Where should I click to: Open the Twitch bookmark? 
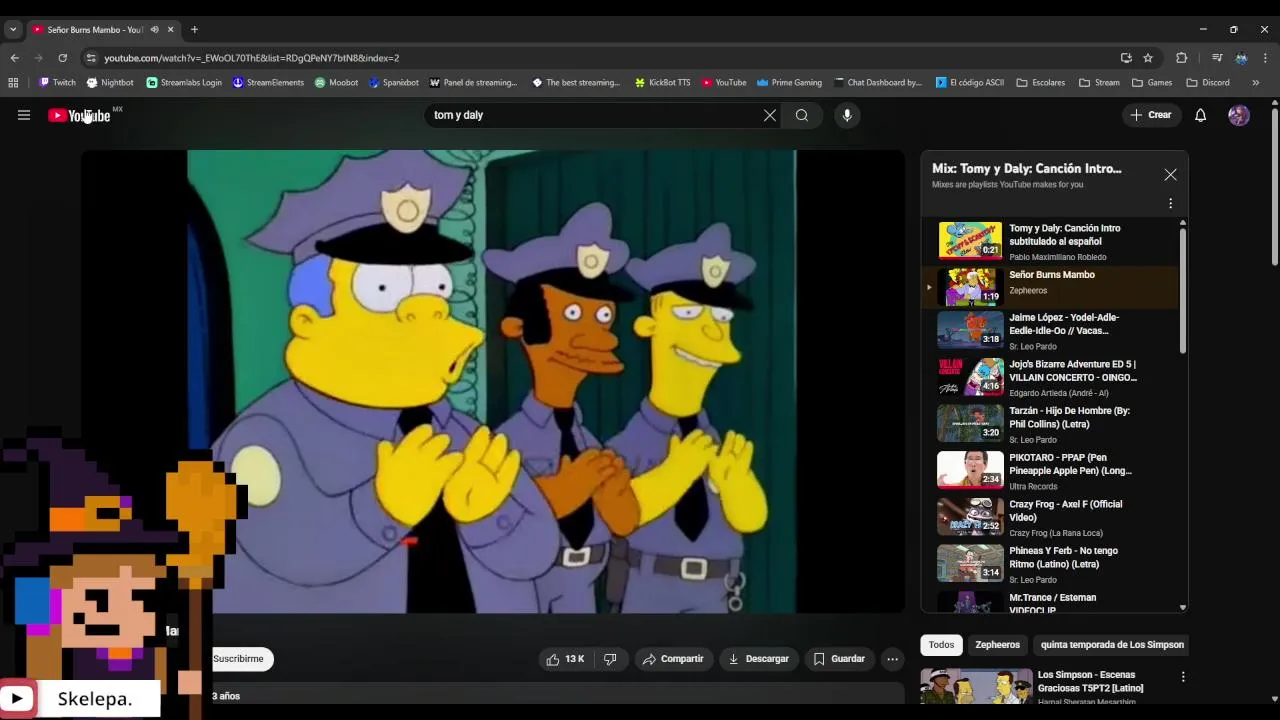pyautogui.click(x=57, y=83)
